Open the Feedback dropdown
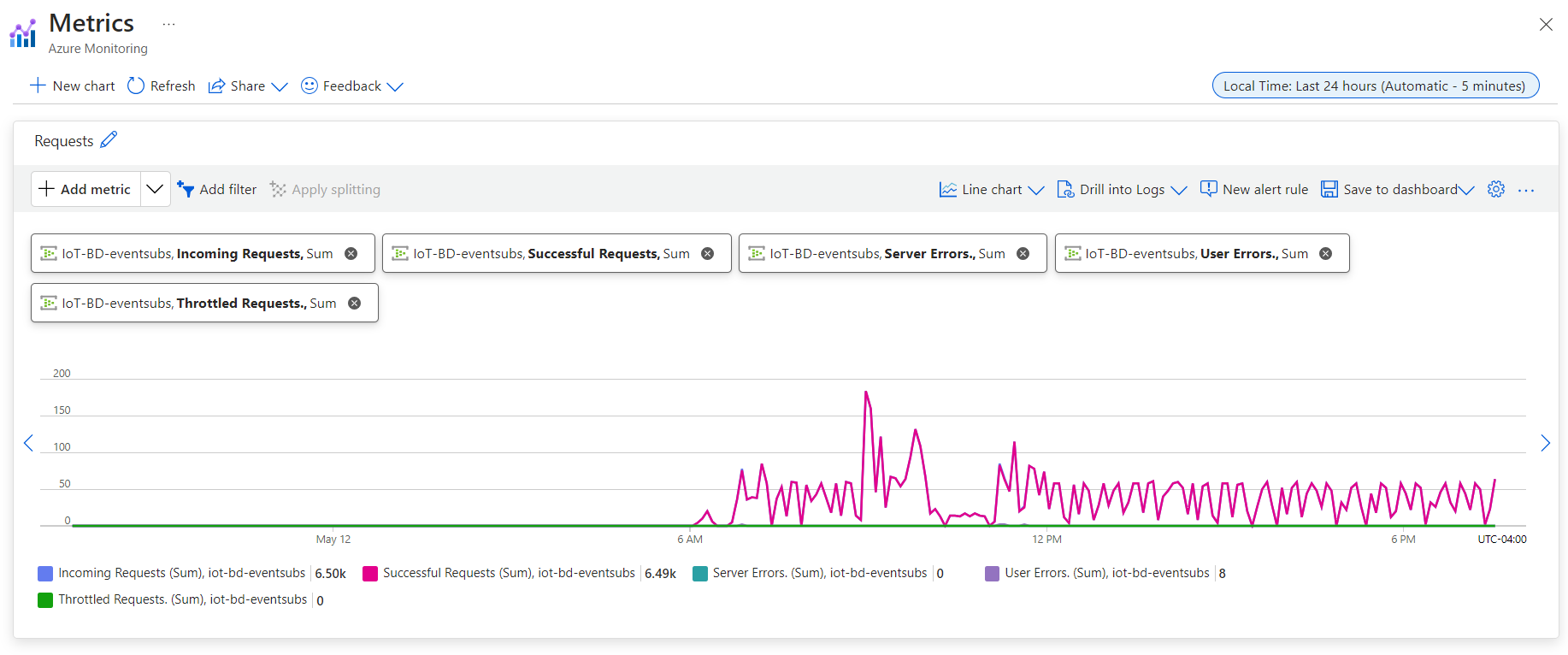Image resolution: width=1568 pixels, height=655 pixels. click(x=352, y=86)
